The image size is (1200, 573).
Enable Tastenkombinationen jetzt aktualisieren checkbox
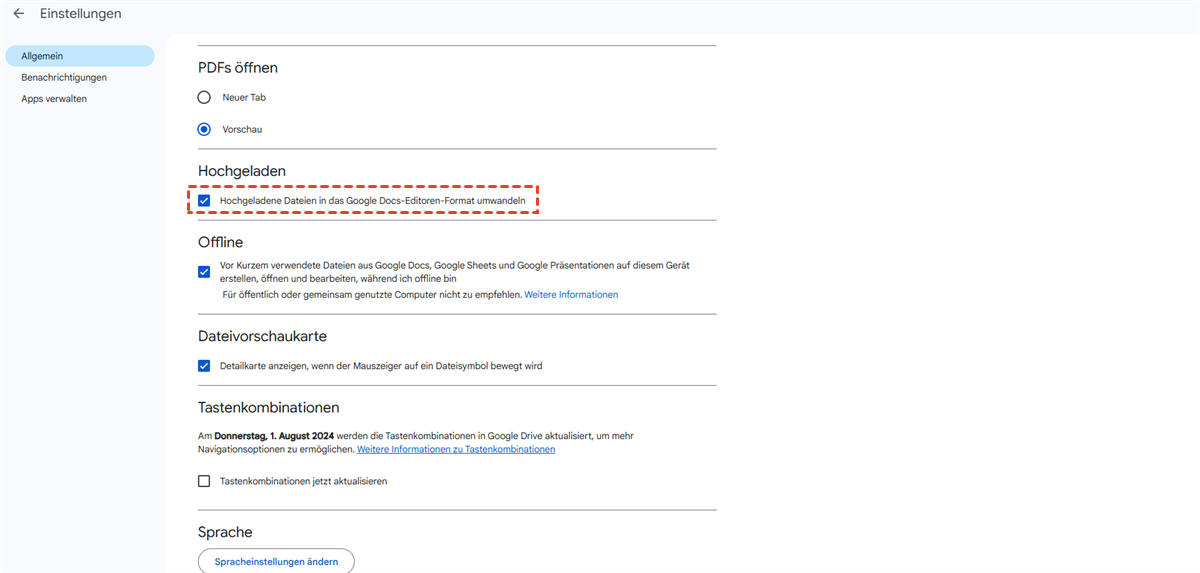204,481
